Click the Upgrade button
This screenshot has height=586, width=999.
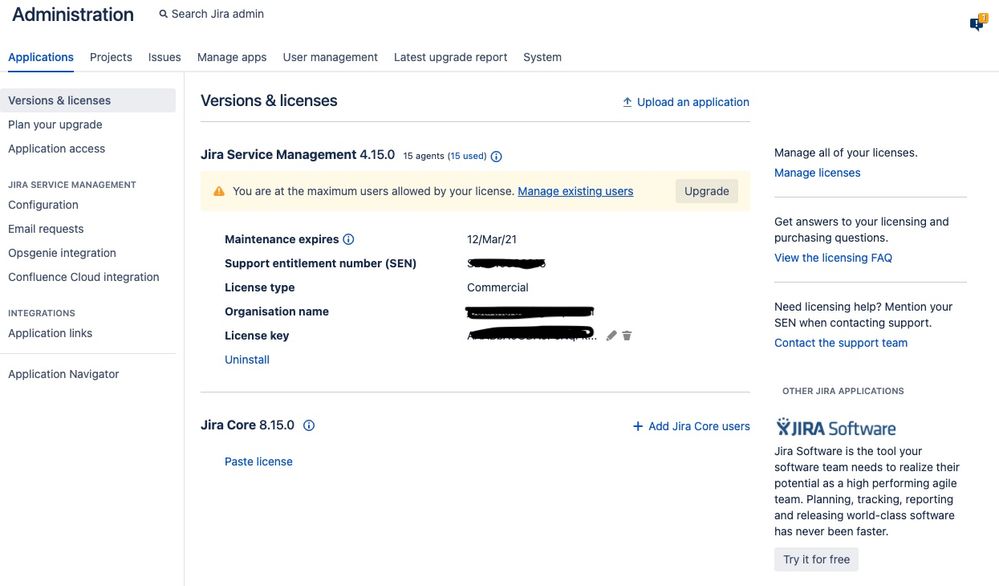[706, 191]
